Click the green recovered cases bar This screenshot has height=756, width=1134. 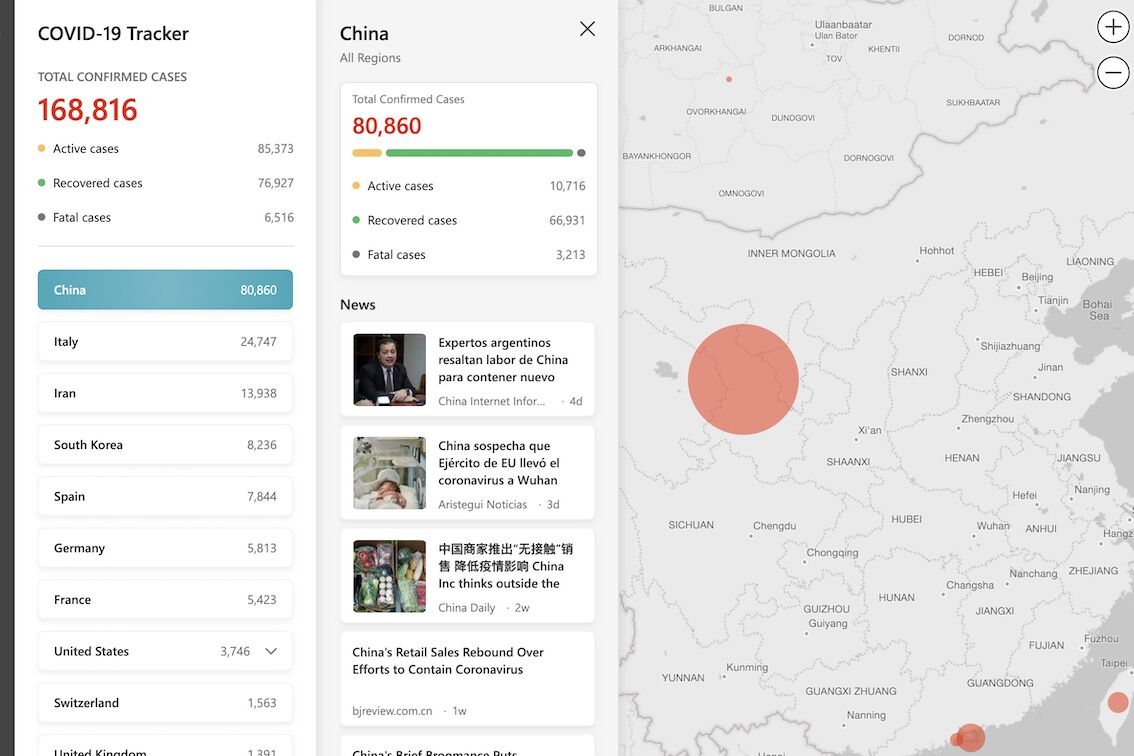[x=479, y=153]
